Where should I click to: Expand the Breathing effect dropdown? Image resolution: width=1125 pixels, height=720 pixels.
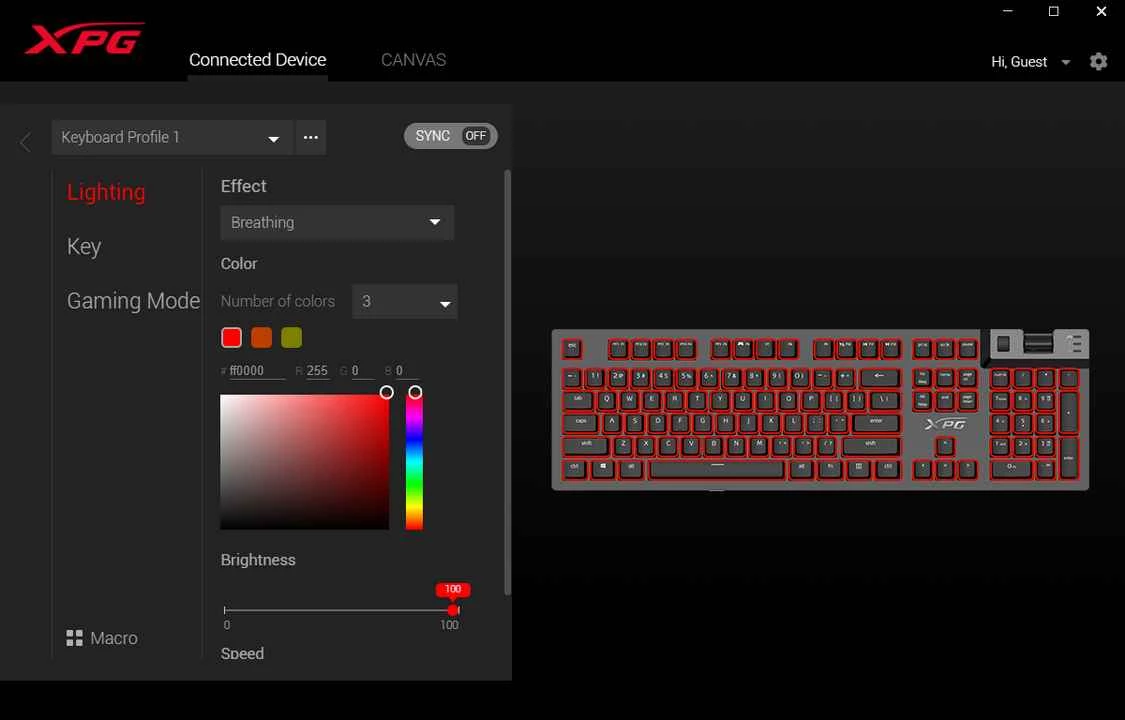[337, 222]
